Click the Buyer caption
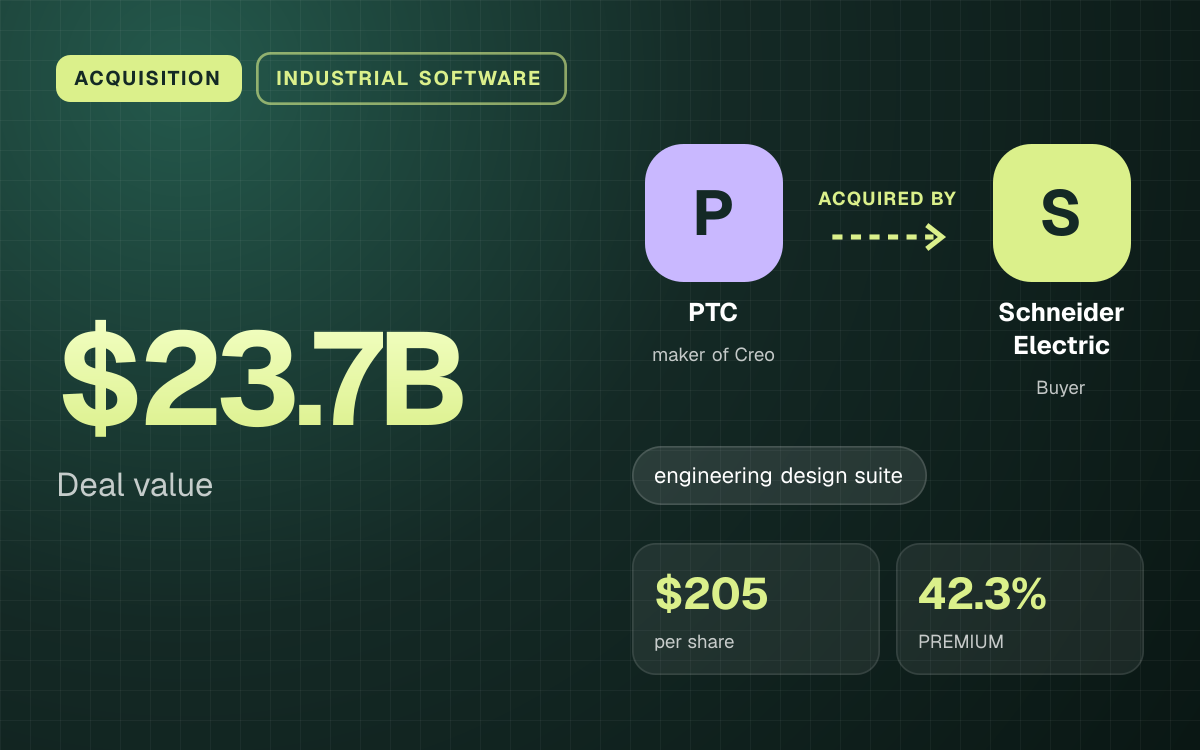1200x750 pixels. [x=1061, y=388]
